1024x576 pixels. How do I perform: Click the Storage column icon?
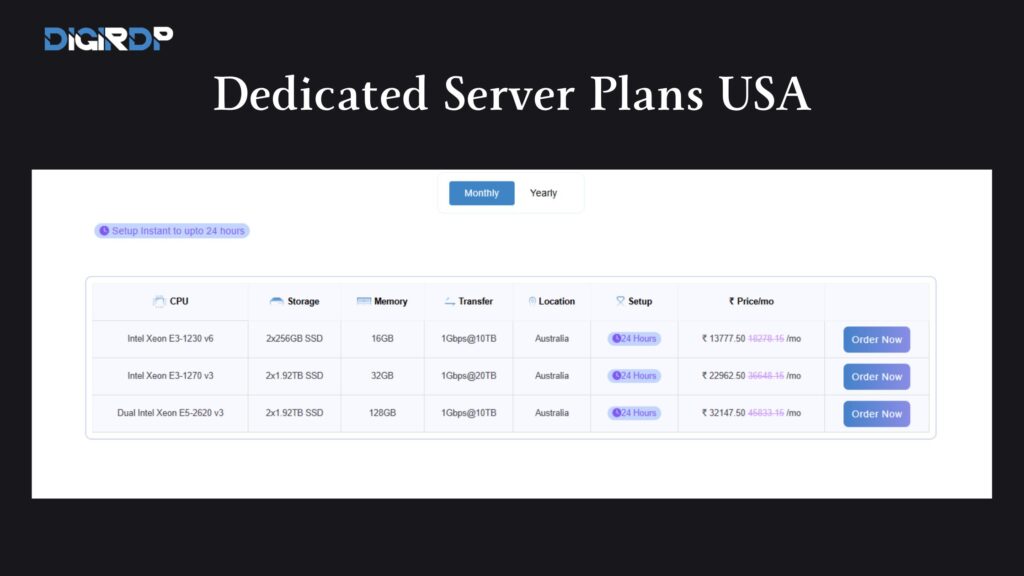tap(277, 301)
